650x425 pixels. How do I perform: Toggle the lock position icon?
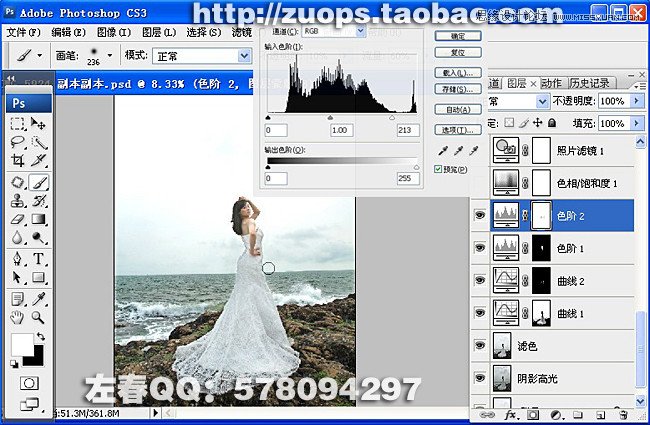tap(538, 123)
